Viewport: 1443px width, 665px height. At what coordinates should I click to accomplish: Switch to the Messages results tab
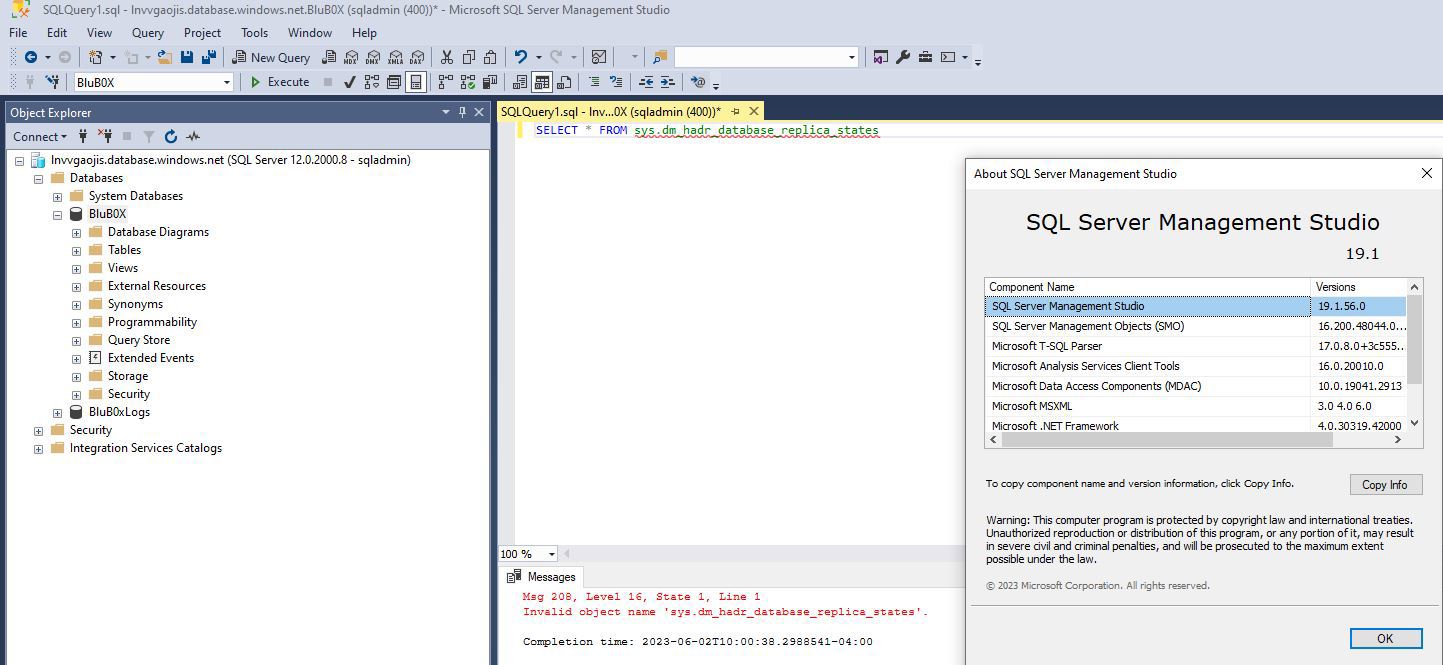tap(541, 577)
